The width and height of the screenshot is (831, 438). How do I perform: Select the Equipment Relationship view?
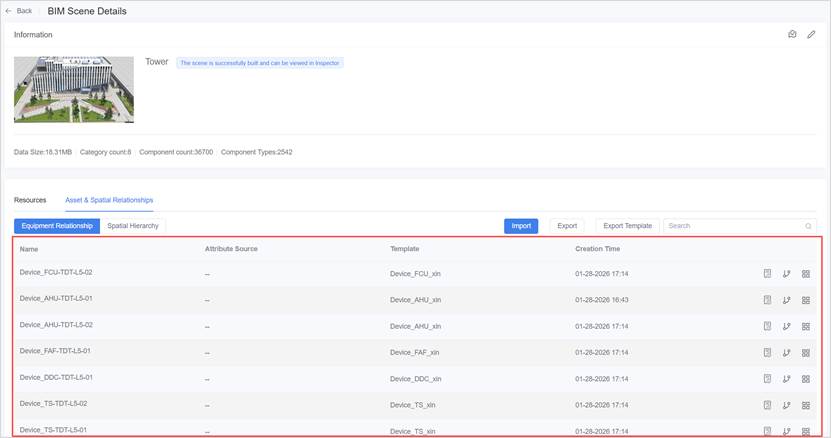click(x=56, y=226)
